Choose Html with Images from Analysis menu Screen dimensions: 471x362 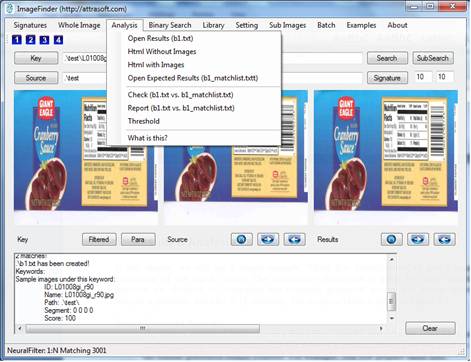pos(156,65)
